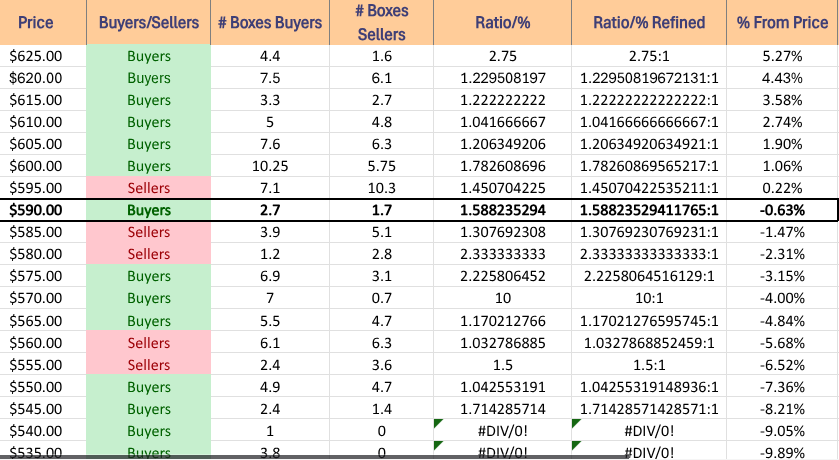Image resolution: width=839 pixels, height=460 pixels.
Task: Click the green Buyers cell in $625.00 row
Action: coord(149,56)
